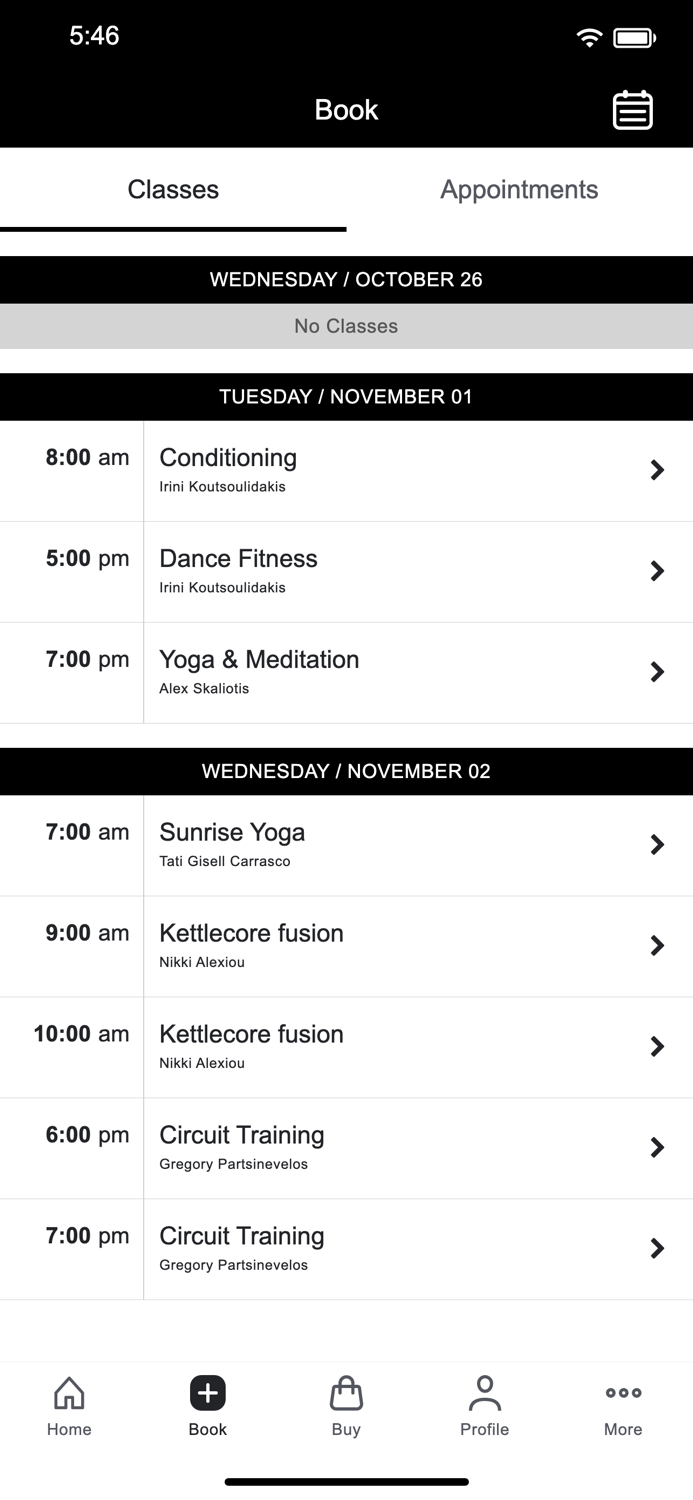Tap the Wi-Fi status icon

[589, 38]
